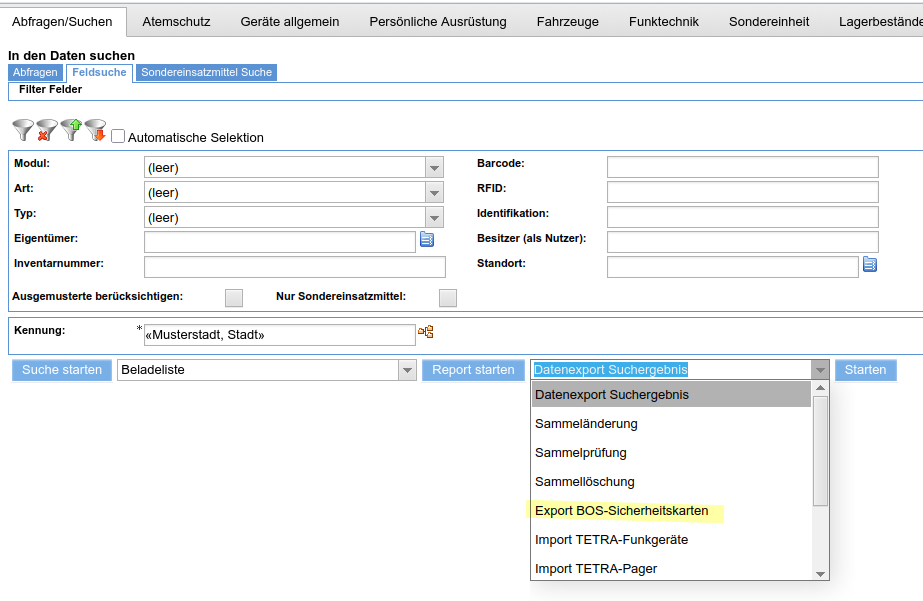Click the Report starten button
The image size is (923, 601).
tap(473, 370)
